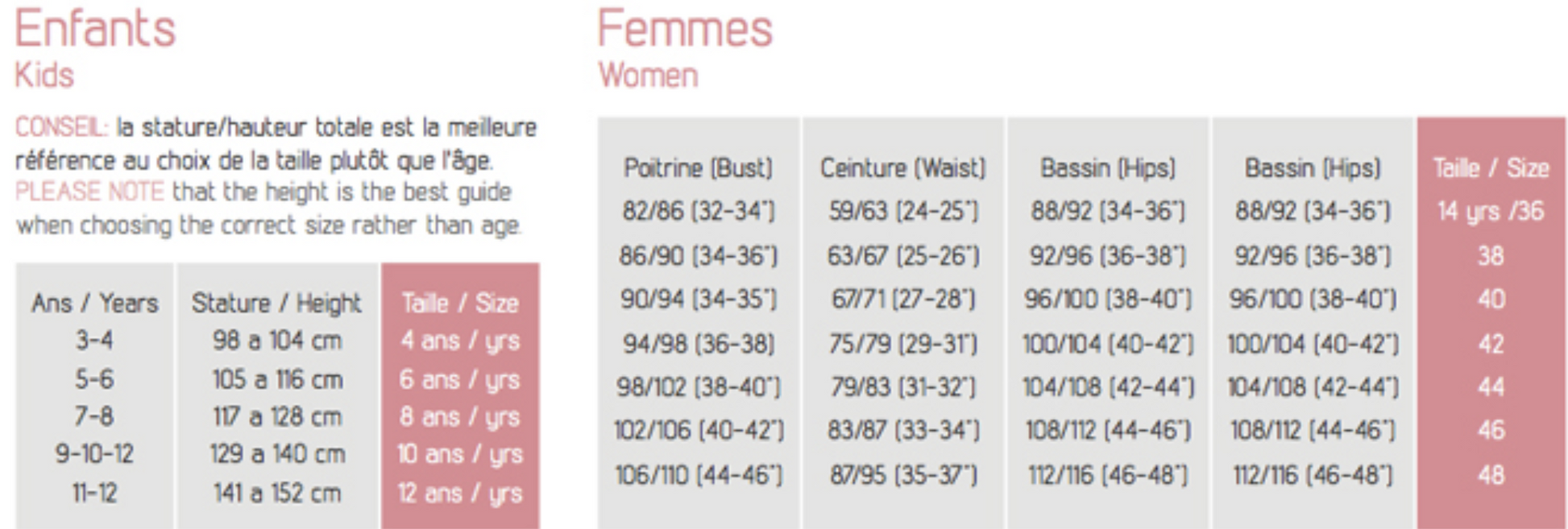This screenshot has height=529, width=1568.
Task: Click the "141 a 152 cm" height cell
Action: (276, 493)
